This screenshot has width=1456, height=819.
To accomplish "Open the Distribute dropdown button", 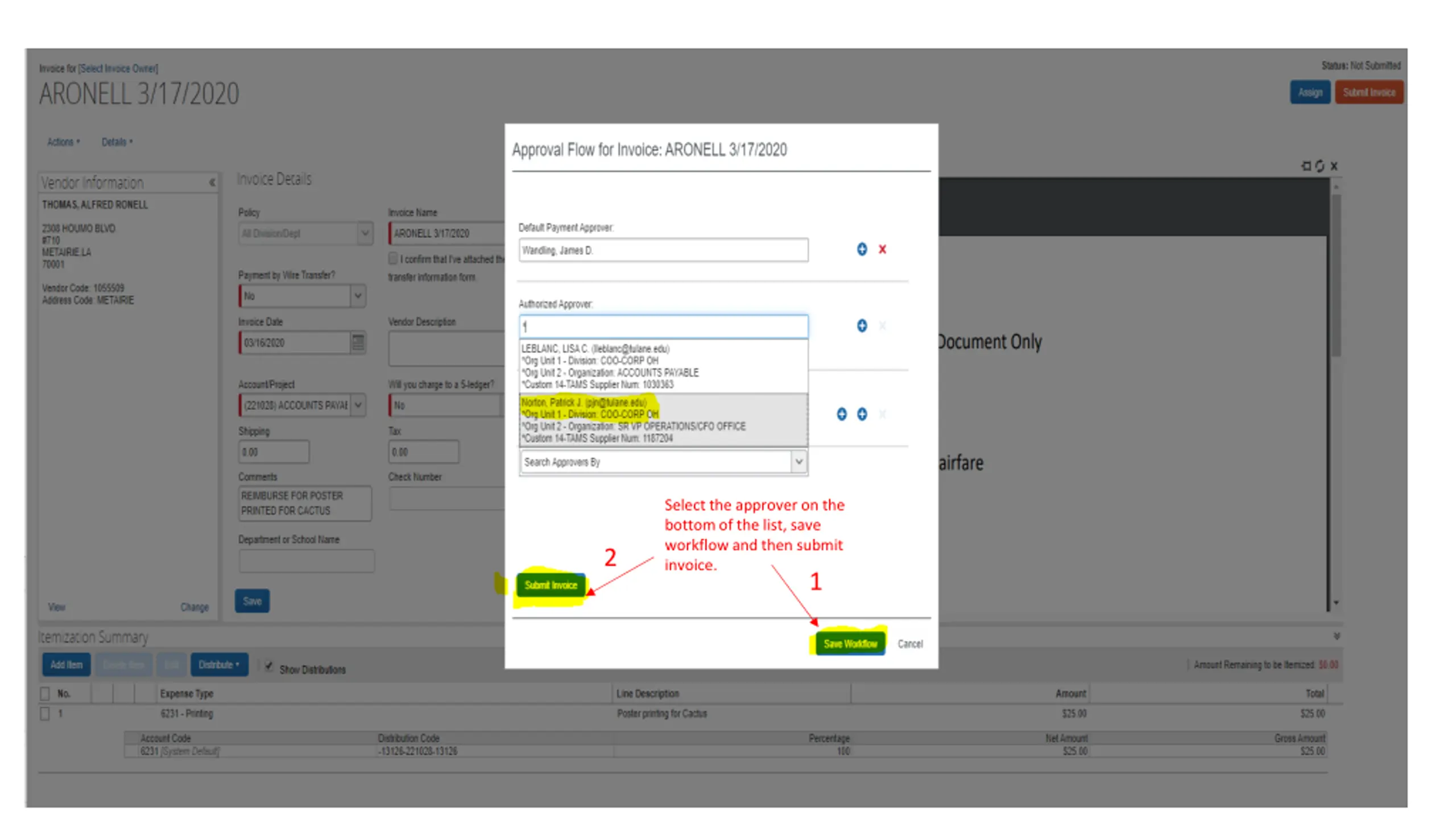I will pyautogui.click(x=219, y=664).
